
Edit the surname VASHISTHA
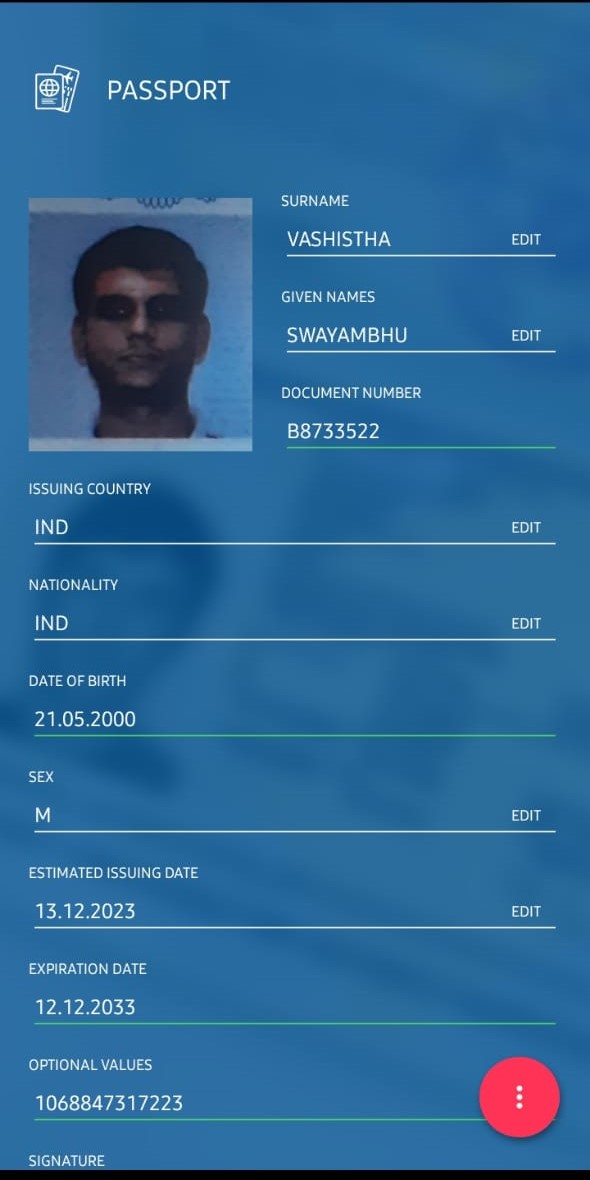(526, 239)
